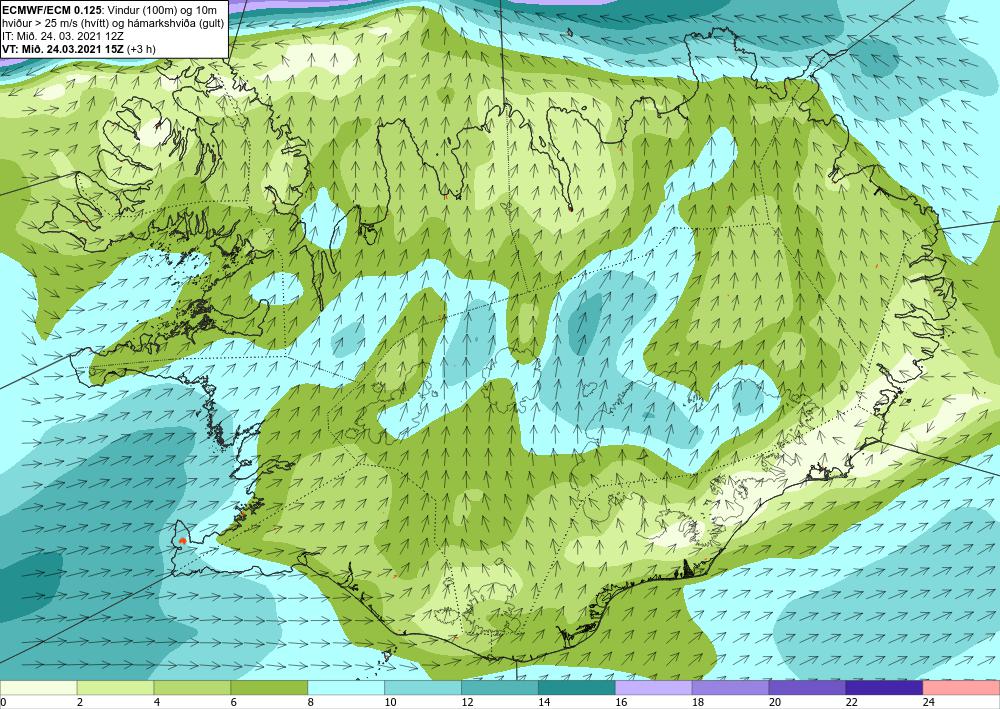Click the legend value '8'

[x=311, y=702]
